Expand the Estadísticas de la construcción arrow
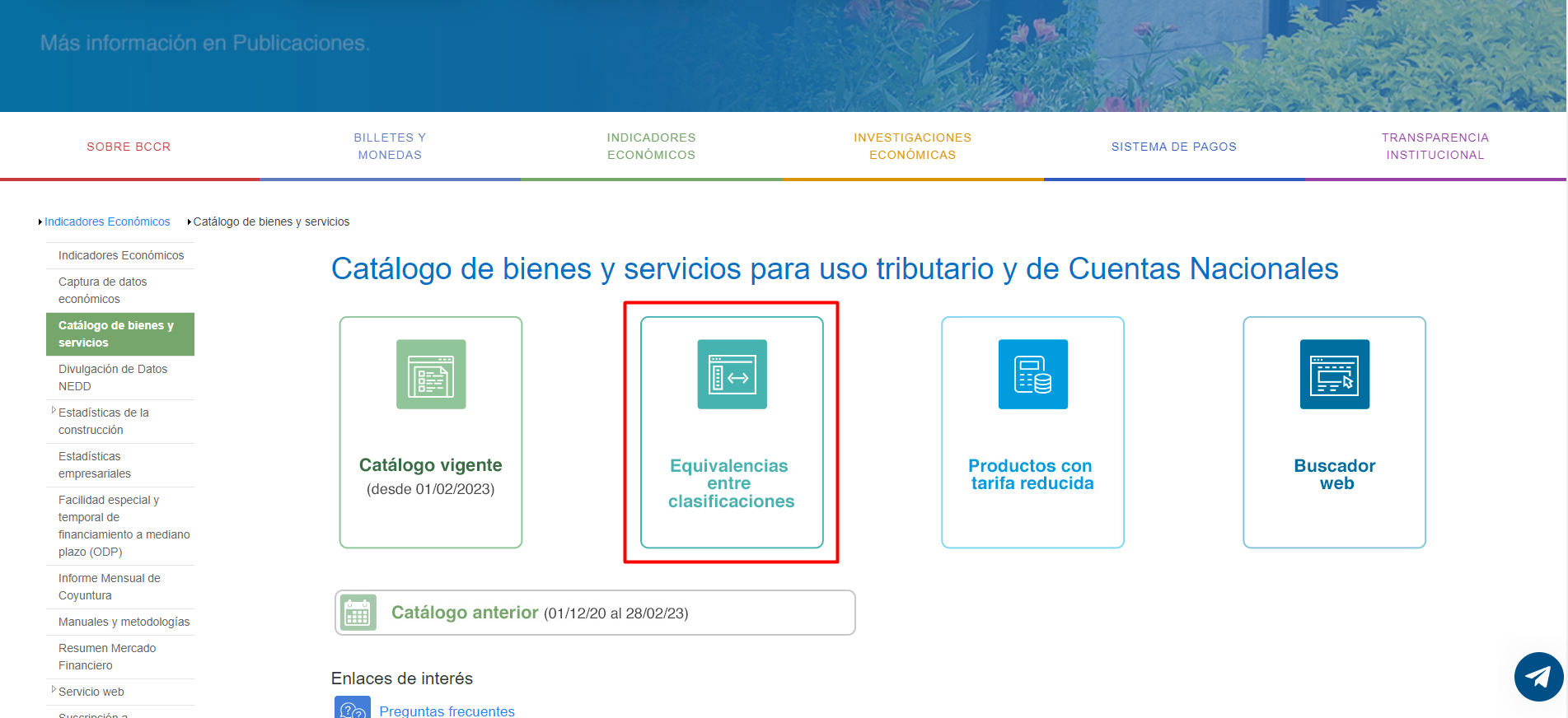The width and height of the screenshot is (1568, 718). click(54, 410)
